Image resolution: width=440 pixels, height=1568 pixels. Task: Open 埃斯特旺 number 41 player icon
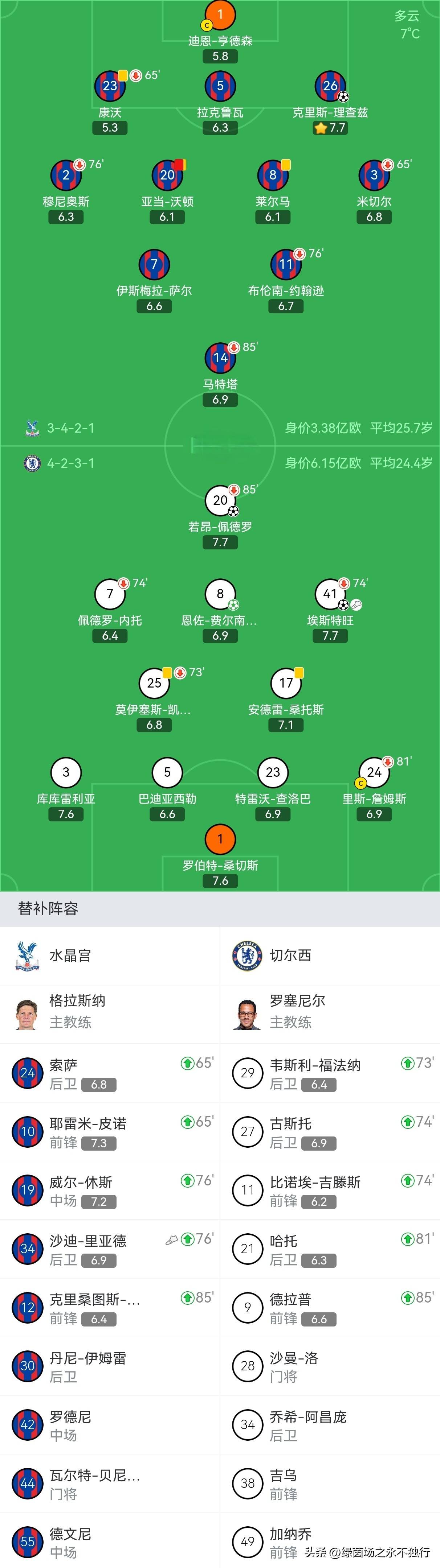[x=330, y=594]
